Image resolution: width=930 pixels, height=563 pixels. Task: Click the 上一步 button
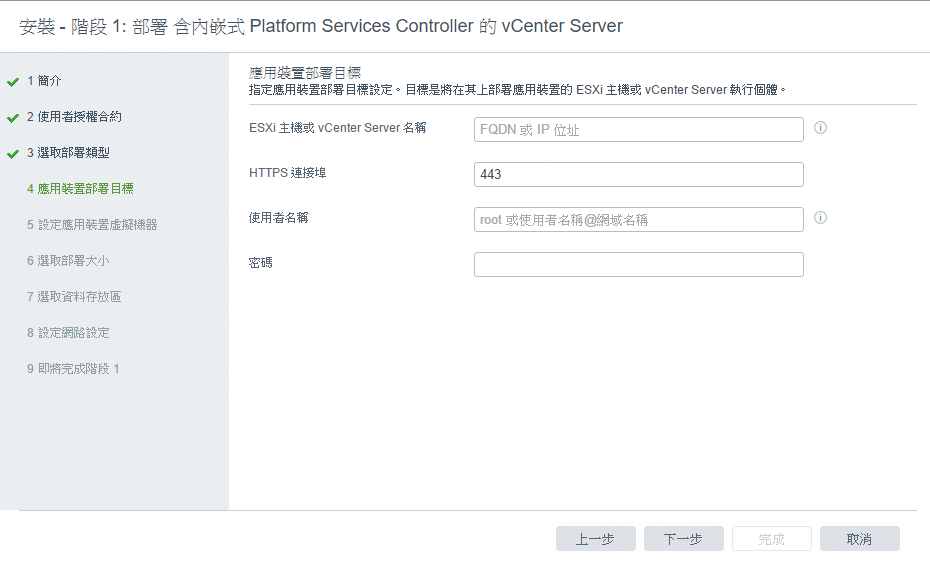595,539
